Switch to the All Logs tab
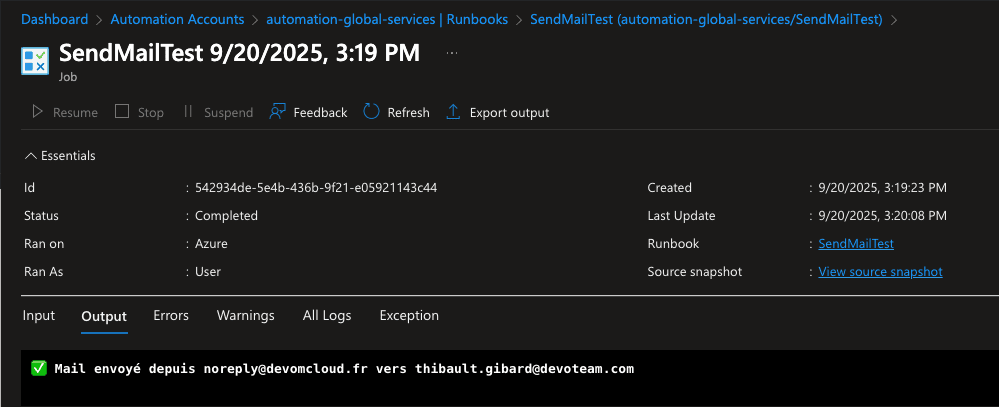 click(x=327, y=315)
